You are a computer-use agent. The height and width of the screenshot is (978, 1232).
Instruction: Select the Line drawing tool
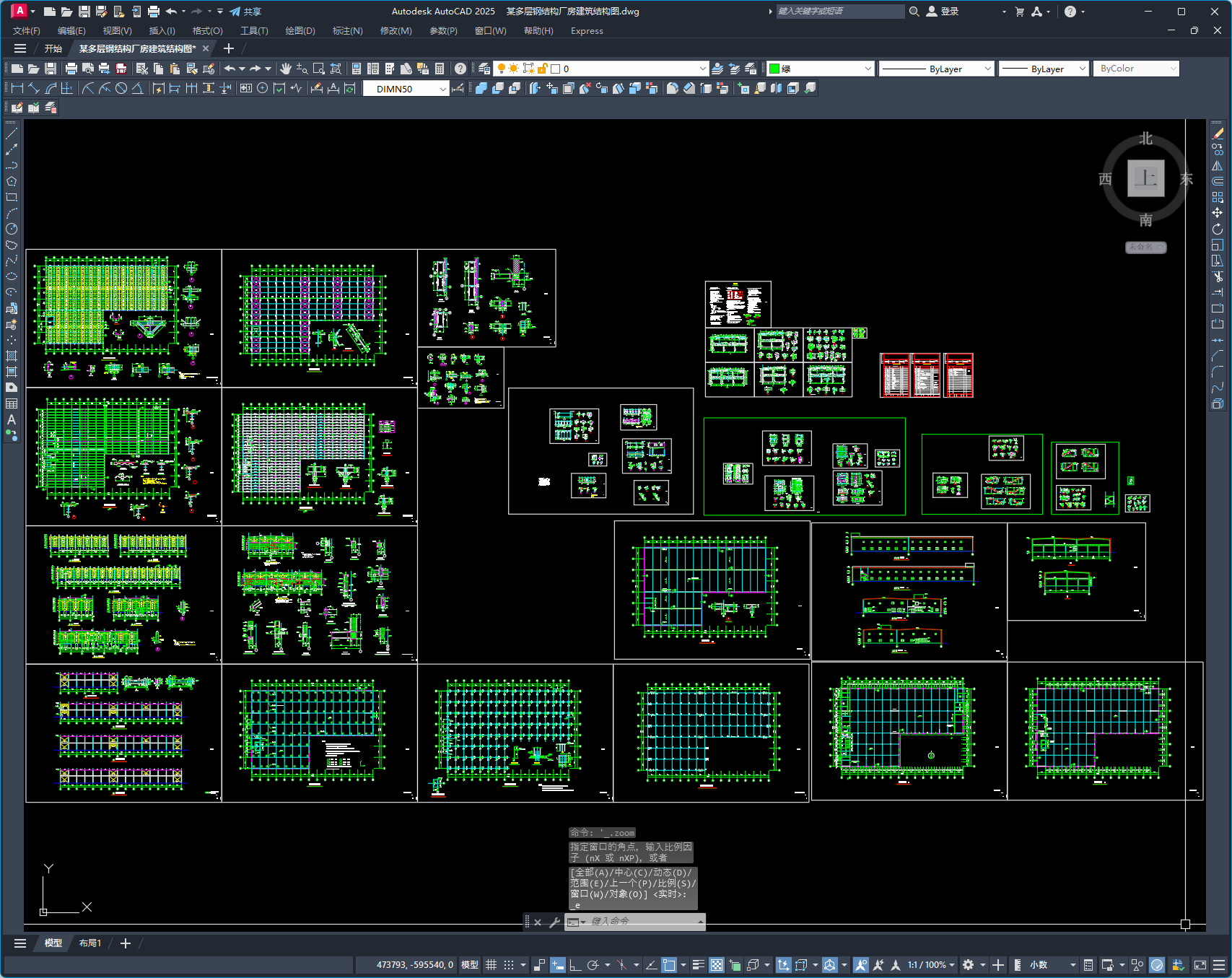[12, 134]
